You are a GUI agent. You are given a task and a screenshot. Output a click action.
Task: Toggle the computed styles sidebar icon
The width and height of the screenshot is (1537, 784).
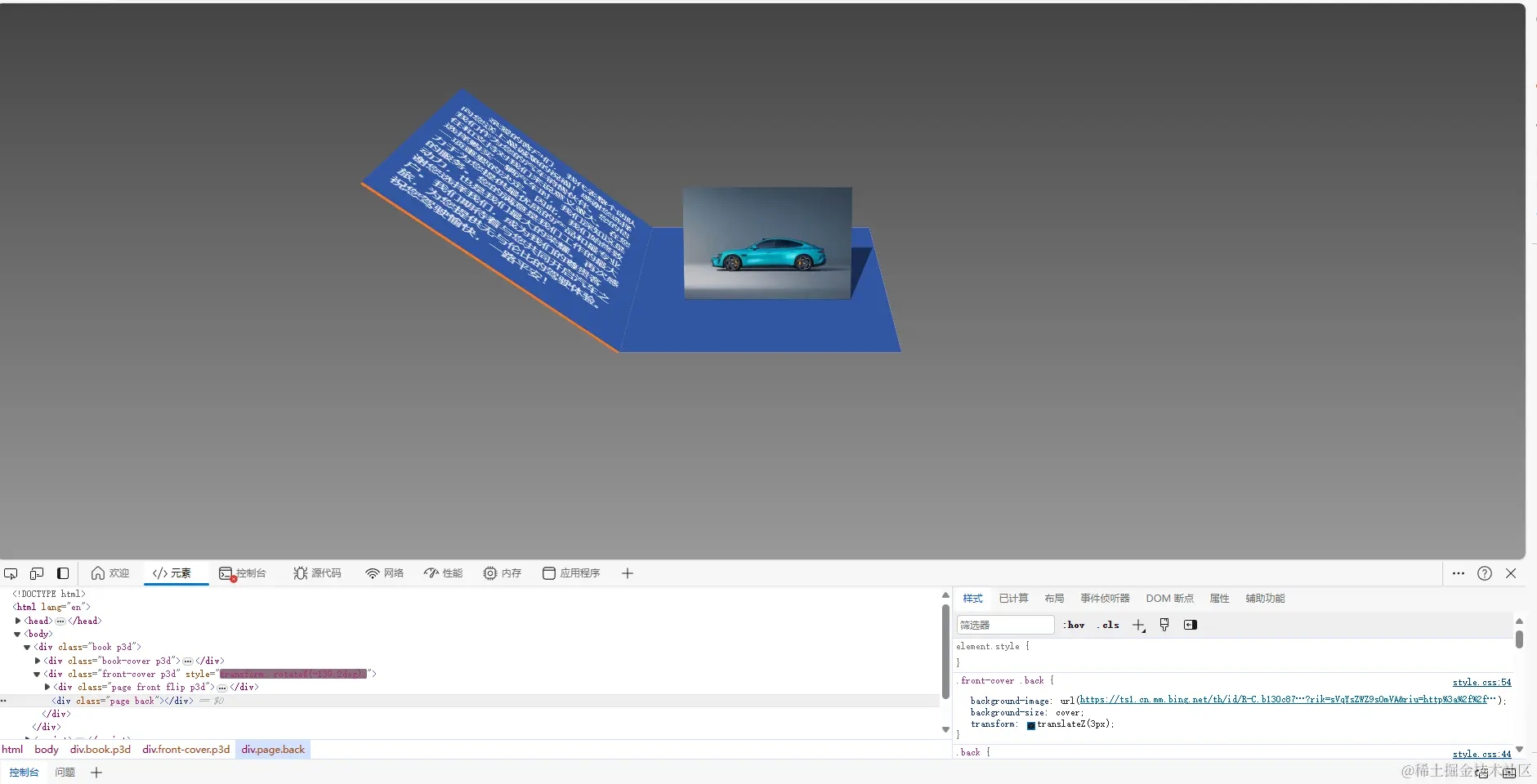pyautogui.click(x=1191, y=625)
